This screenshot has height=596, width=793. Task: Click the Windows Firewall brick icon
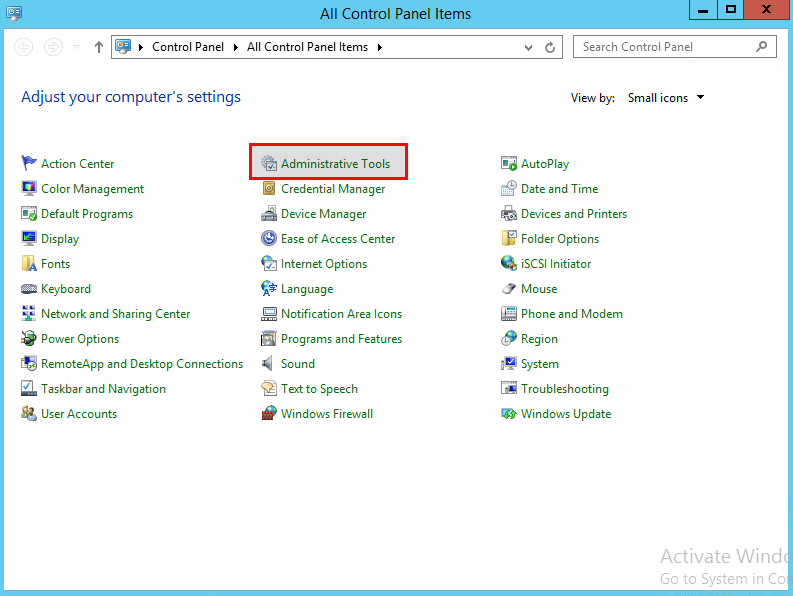click(x=269, y=413)
